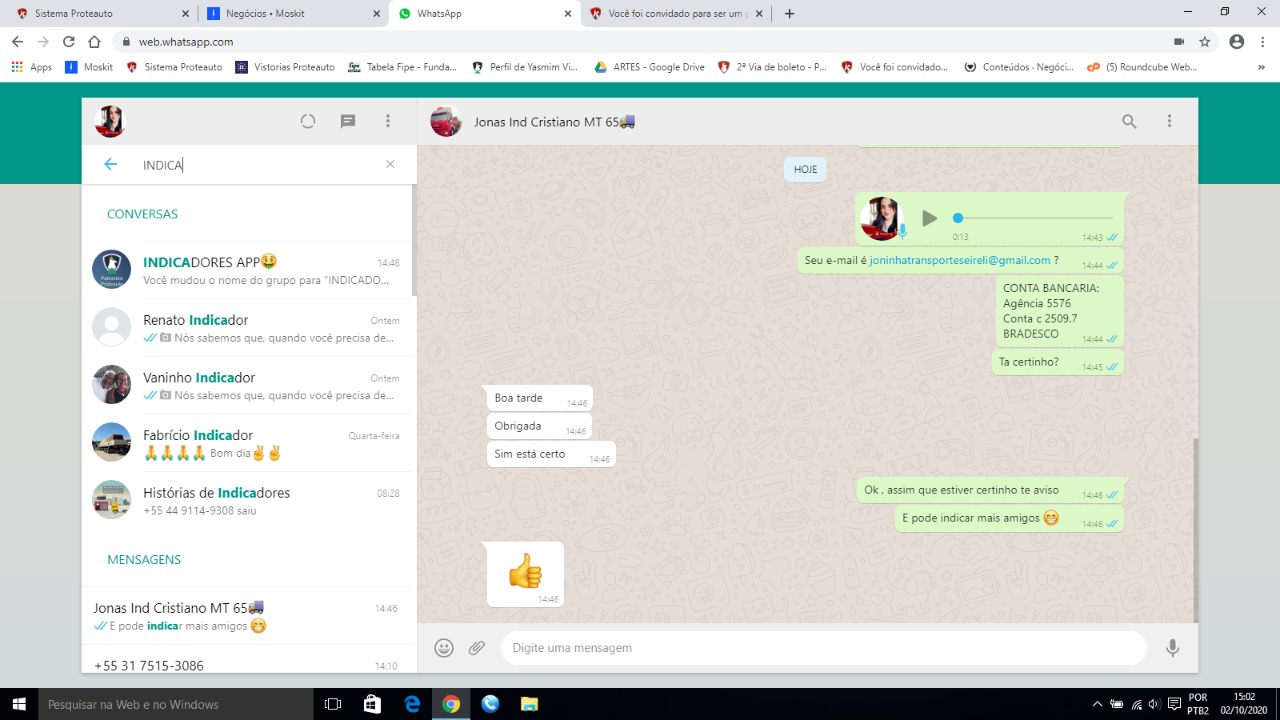Open the emoji picker
1280x720 pixels.
444,648
